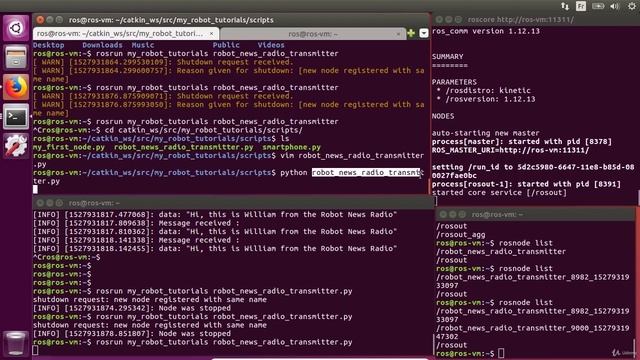Click 'started core service [/rosout]' line

[499, 193]
